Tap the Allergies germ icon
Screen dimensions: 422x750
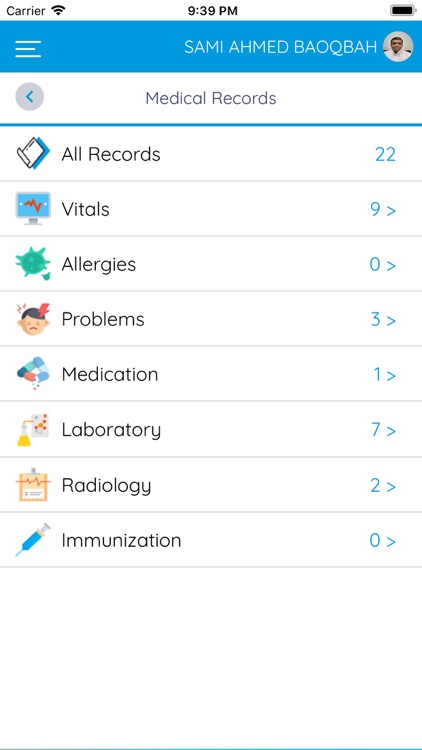(x=33, y=264)
